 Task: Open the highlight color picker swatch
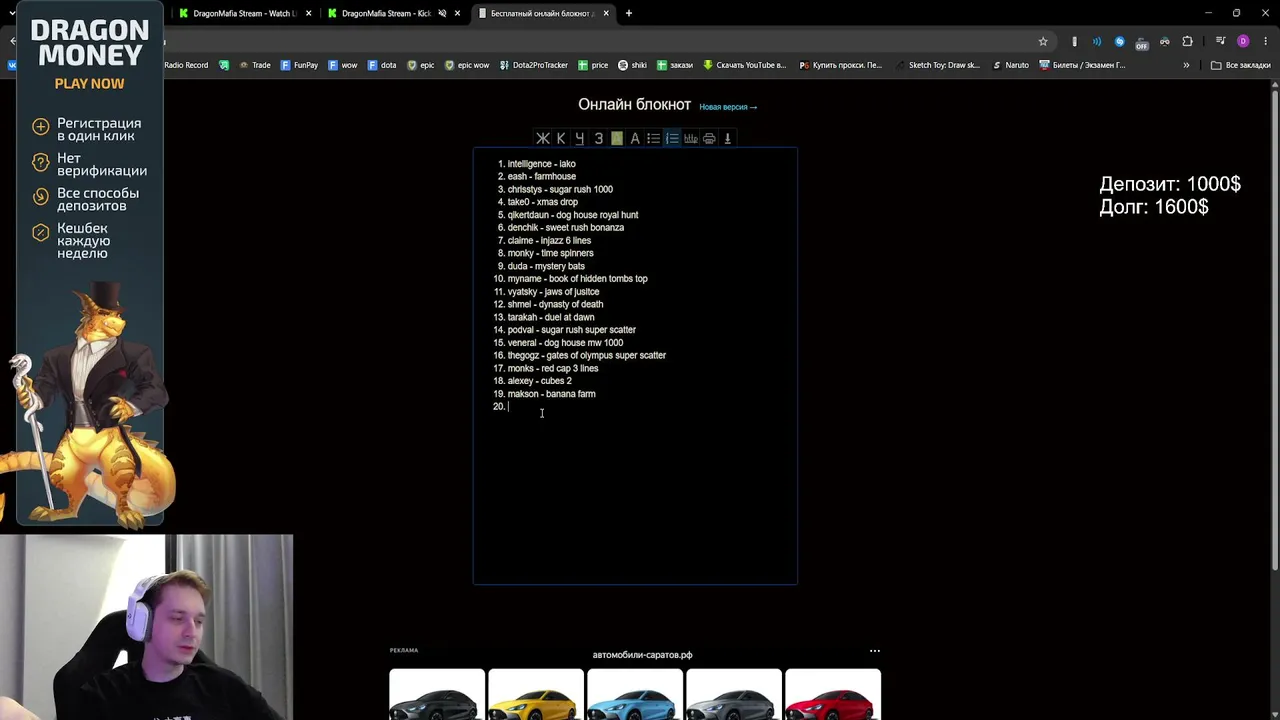tap(617, 139)
